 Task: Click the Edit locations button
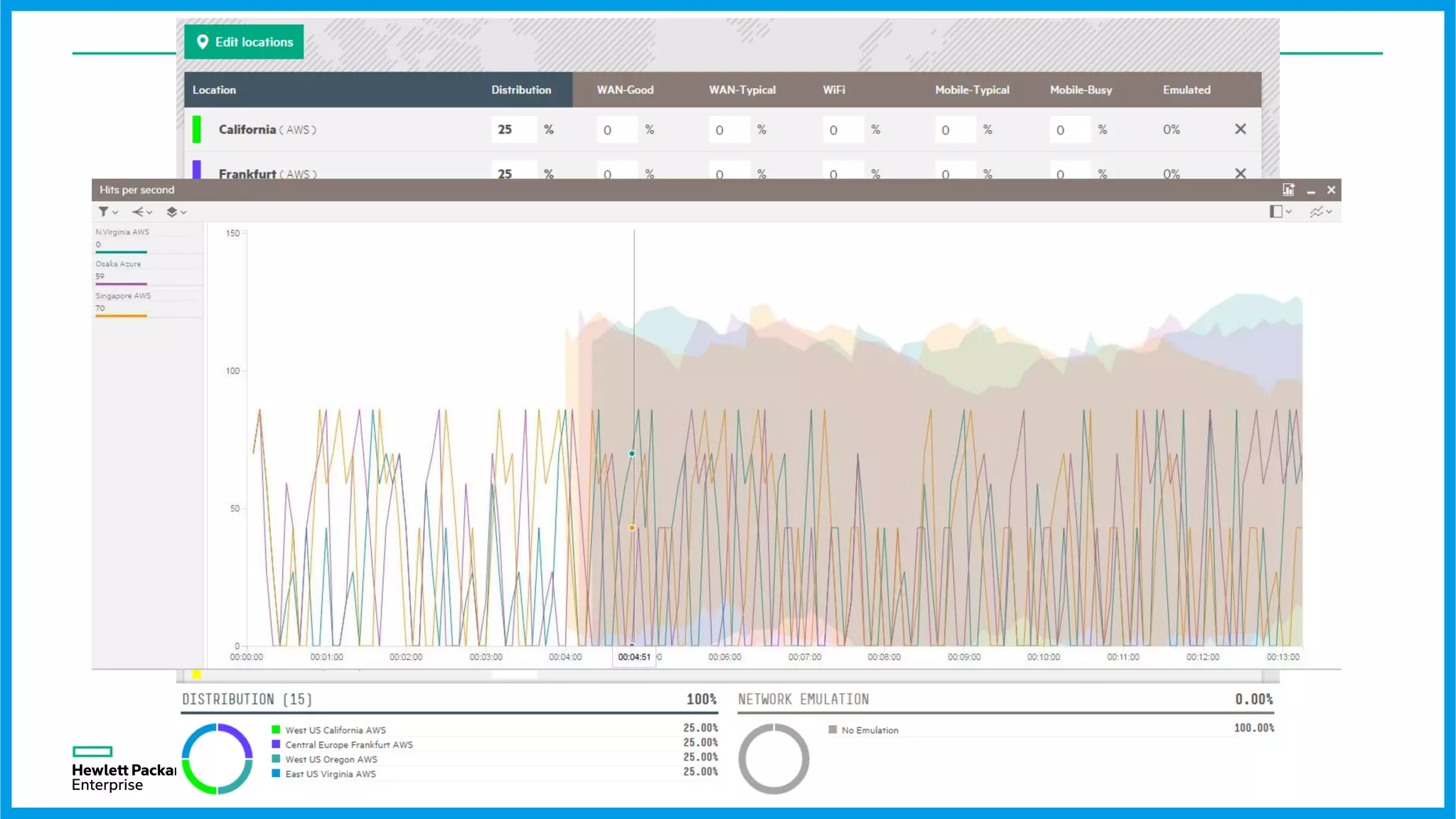[x=244, y=42]
